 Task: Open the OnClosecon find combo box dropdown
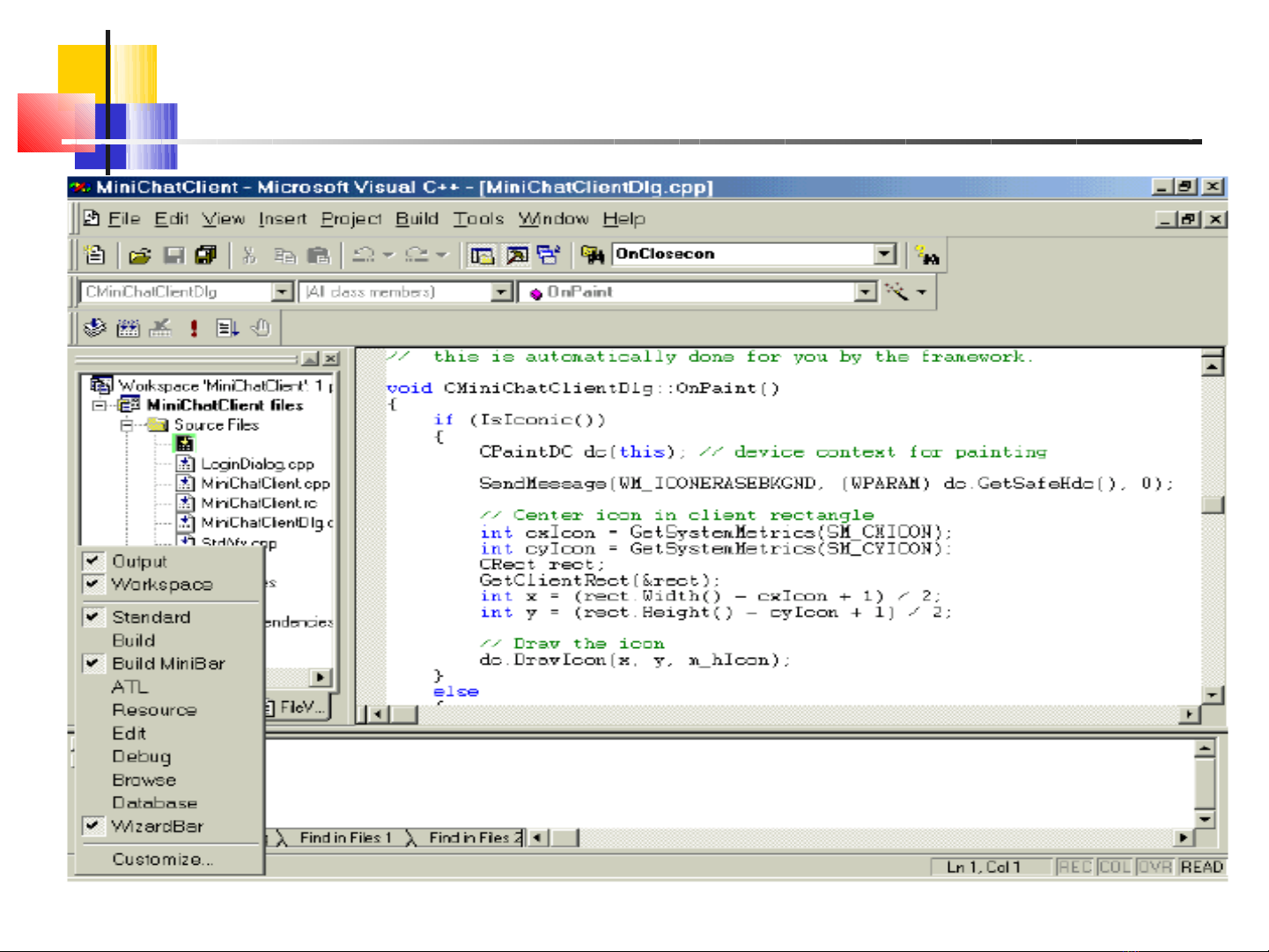885,255
